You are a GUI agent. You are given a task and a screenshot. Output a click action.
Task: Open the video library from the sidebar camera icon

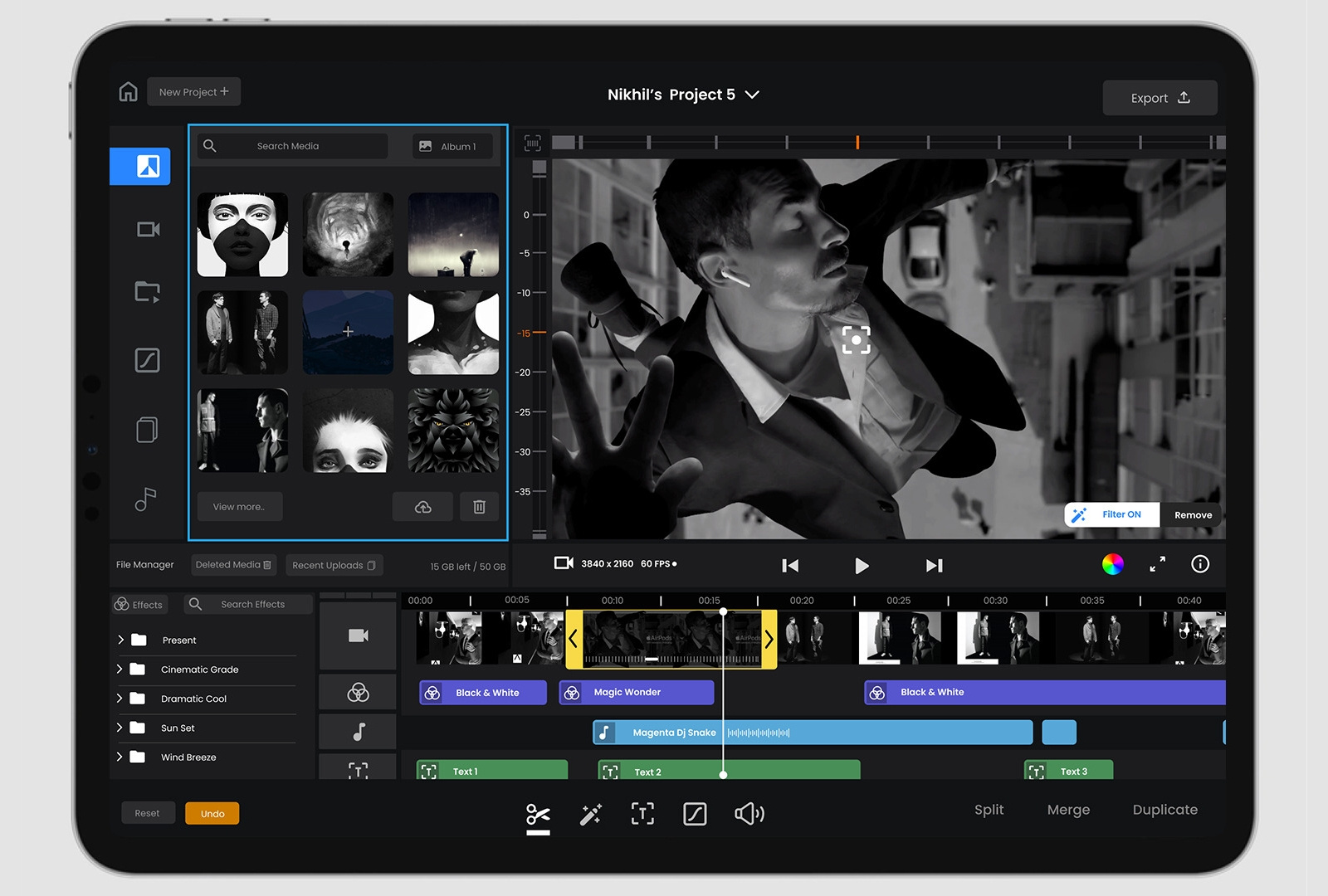tap(146, 230)
